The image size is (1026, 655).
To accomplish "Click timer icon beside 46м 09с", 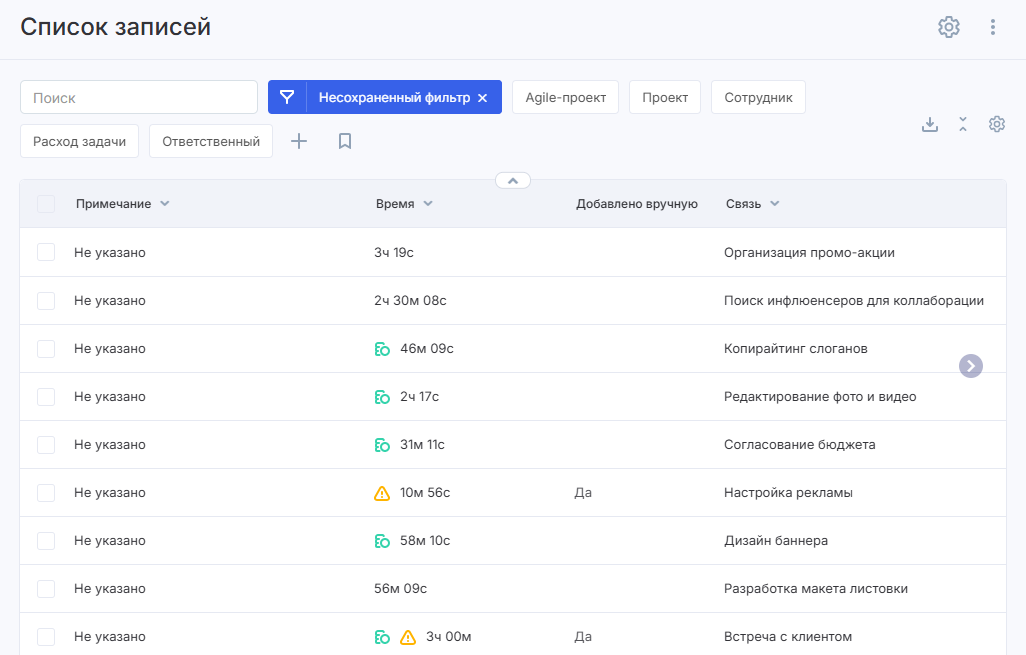I will 382,349.
